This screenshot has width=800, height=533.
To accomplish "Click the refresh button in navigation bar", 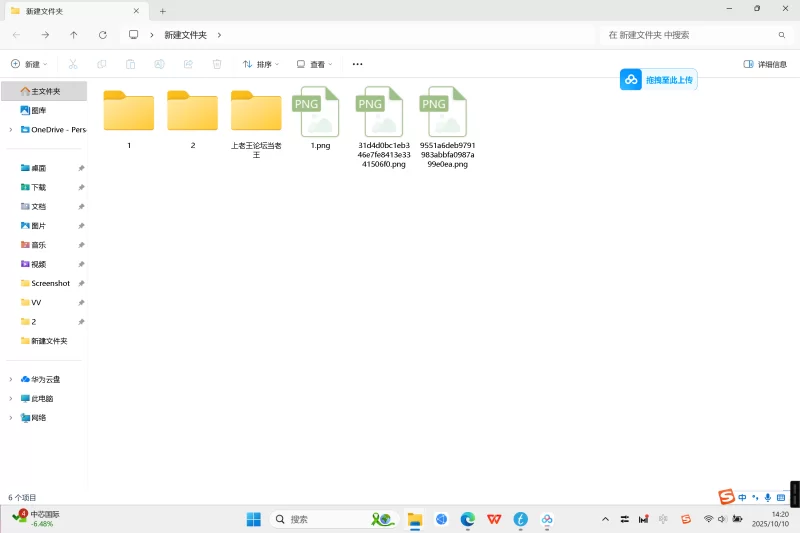I will click(102, 35).
